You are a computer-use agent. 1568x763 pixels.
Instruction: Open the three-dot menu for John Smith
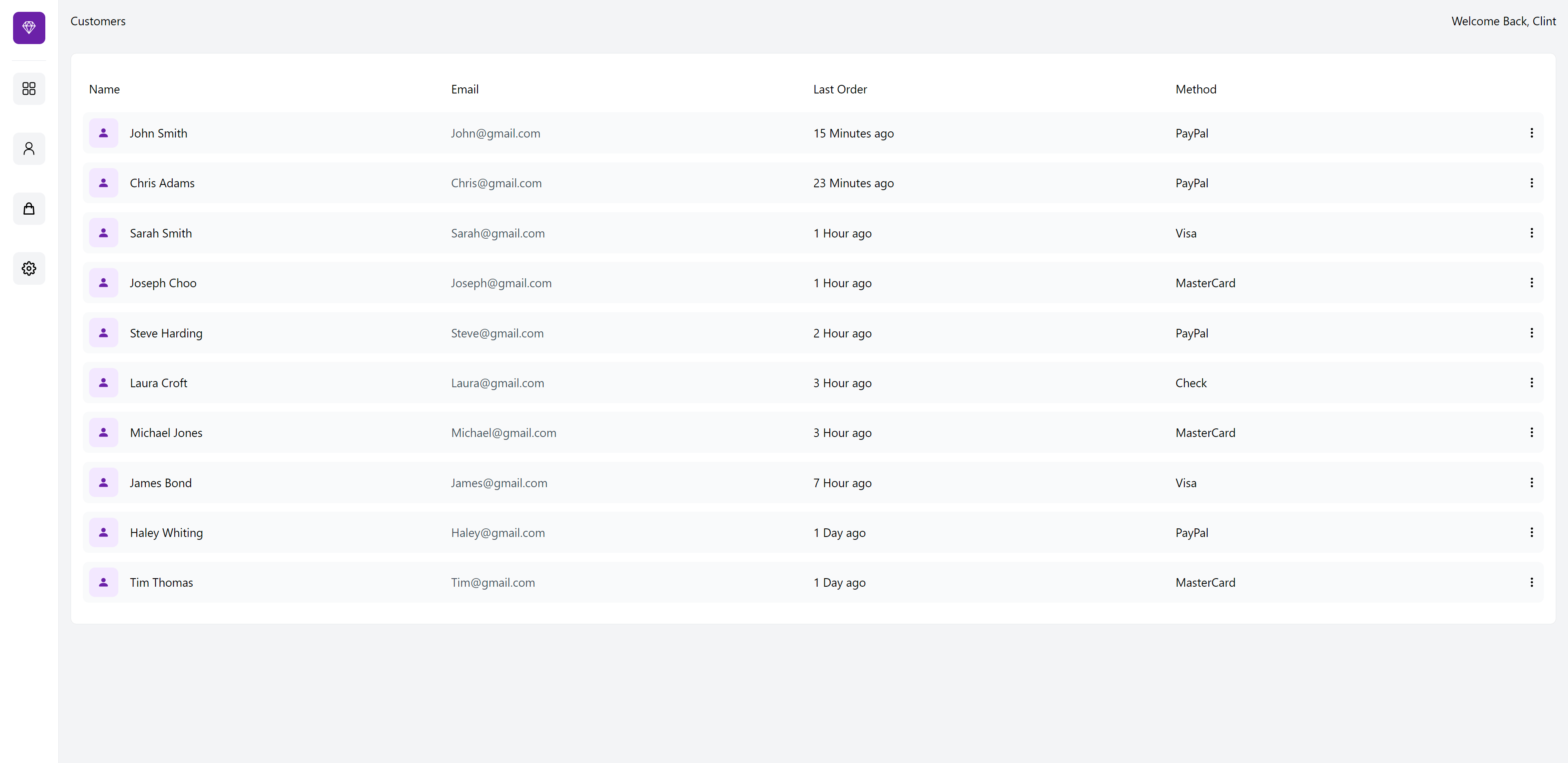[x=1532, y=133]
